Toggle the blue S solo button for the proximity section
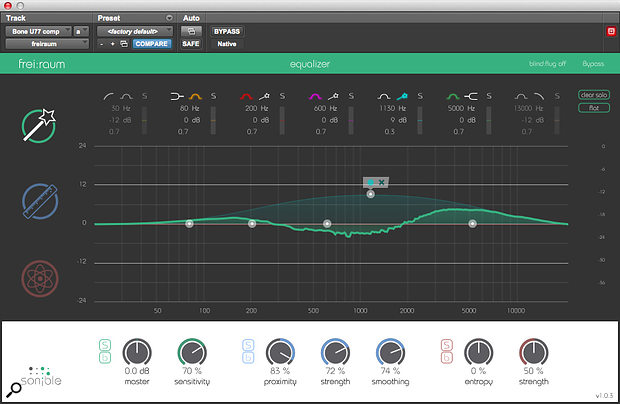The width and height of the screenshot is (620, 404). [248, 345]
